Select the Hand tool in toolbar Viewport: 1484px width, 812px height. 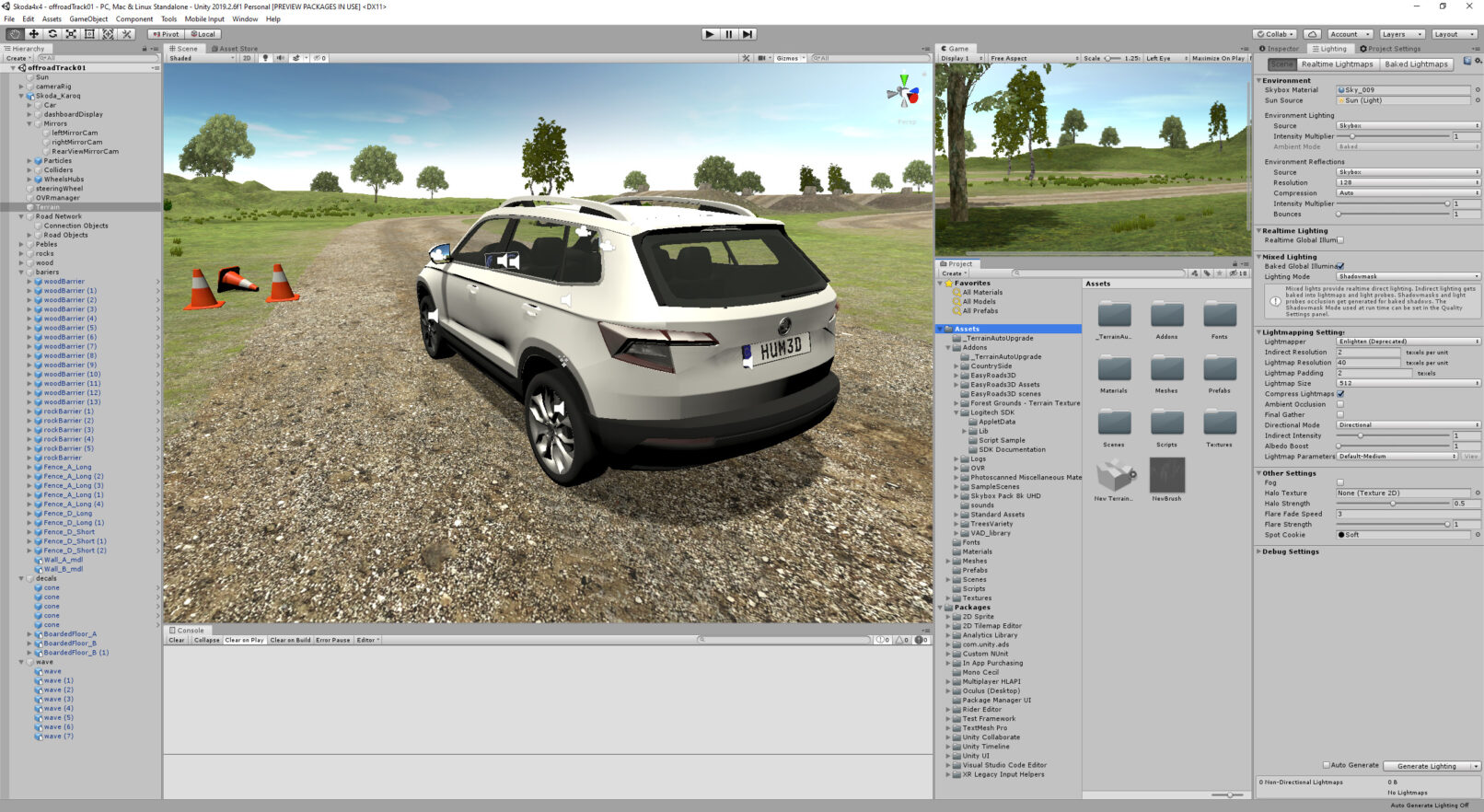[15, 34]
